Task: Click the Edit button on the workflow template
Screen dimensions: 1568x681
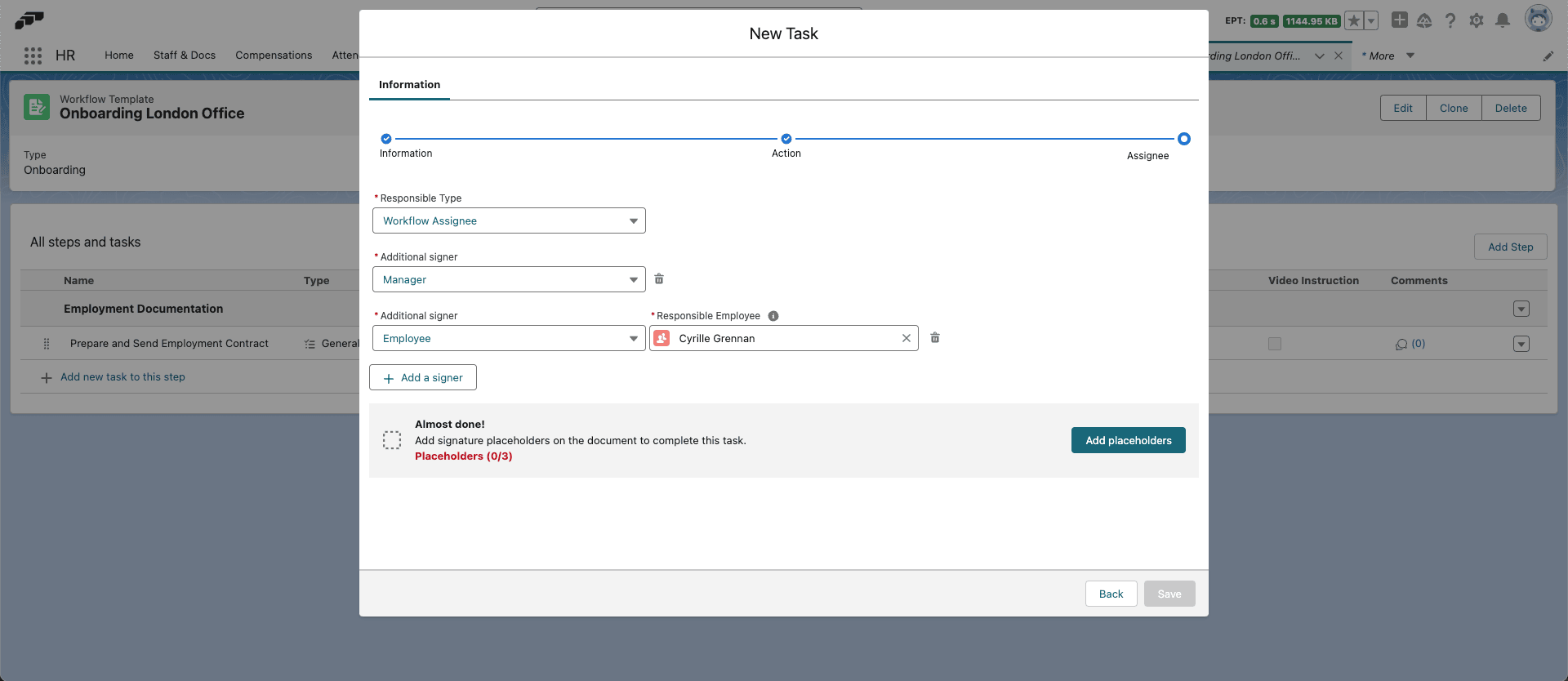Action: 1403,108
